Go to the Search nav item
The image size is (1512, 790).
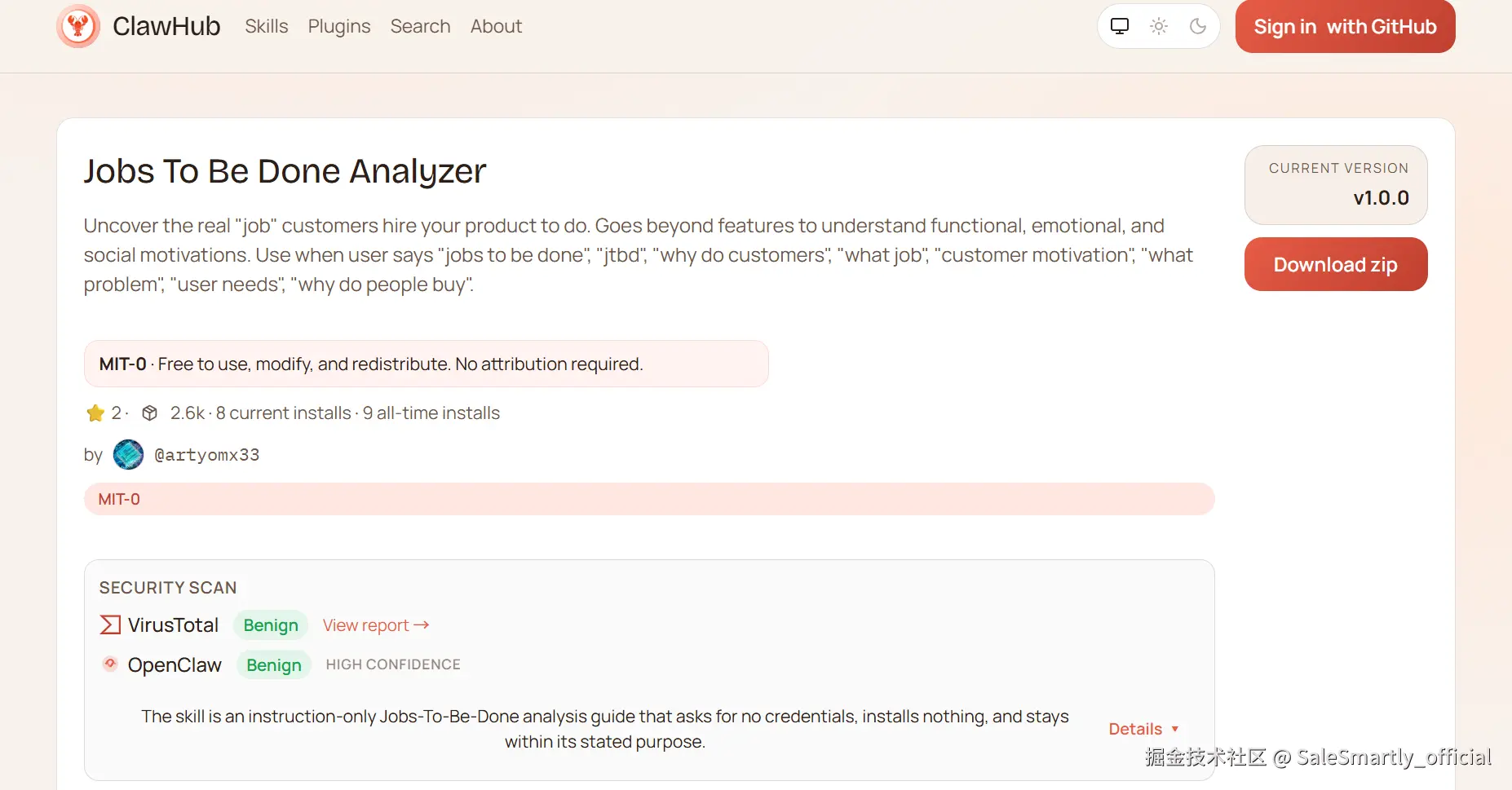point(420,26)
